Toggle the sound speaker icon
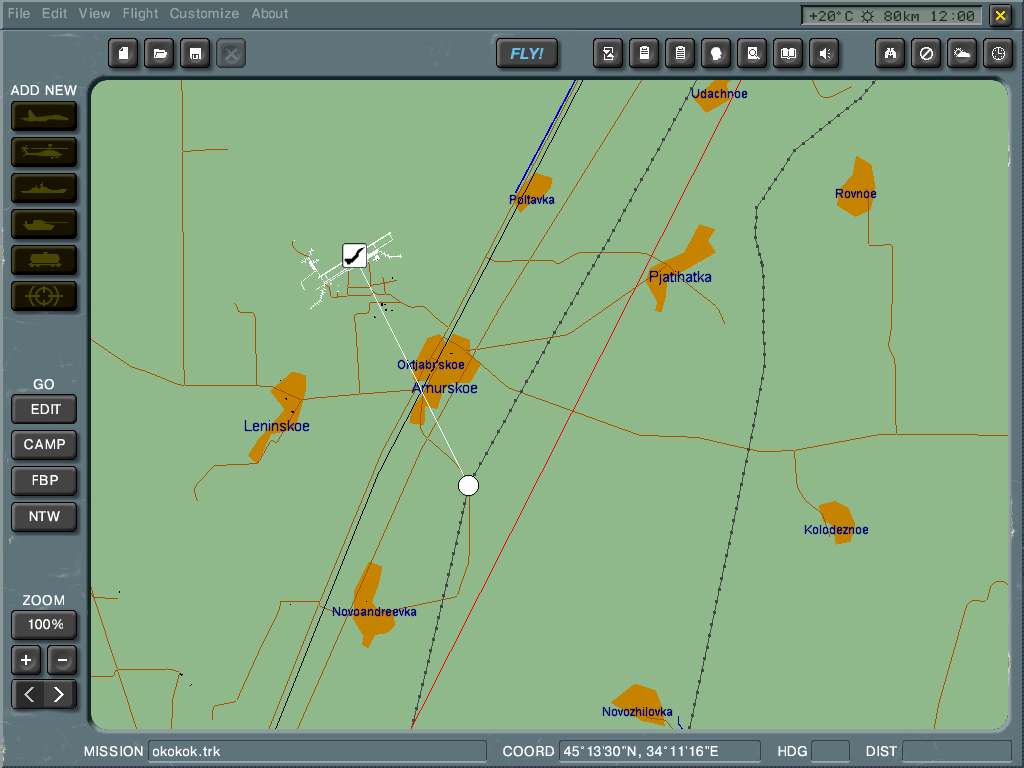Image resolution: width=1024 pixels, height=768 pixels. coord(824,53)
